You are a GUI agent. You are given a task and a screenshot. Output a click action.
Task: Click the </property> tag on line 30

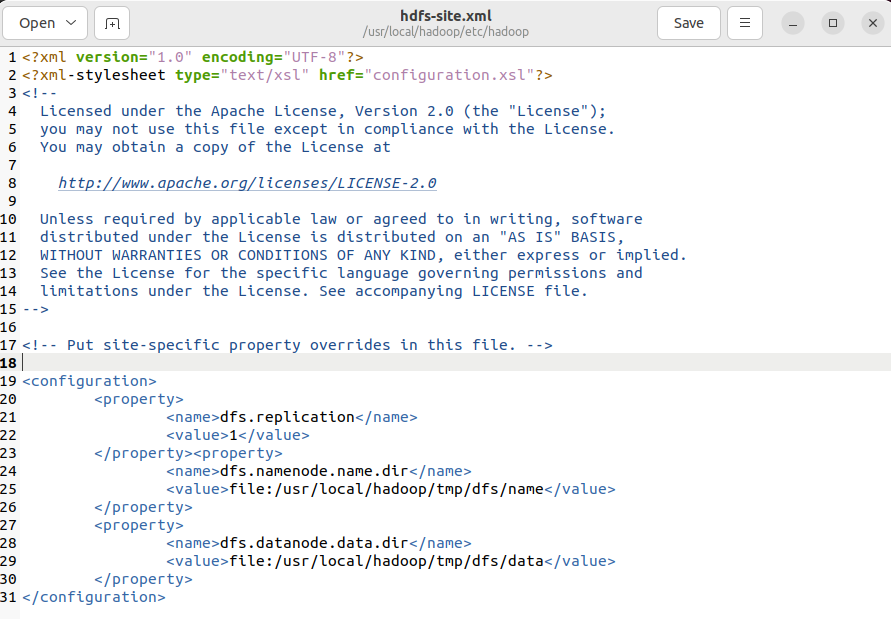click(143, 579)
